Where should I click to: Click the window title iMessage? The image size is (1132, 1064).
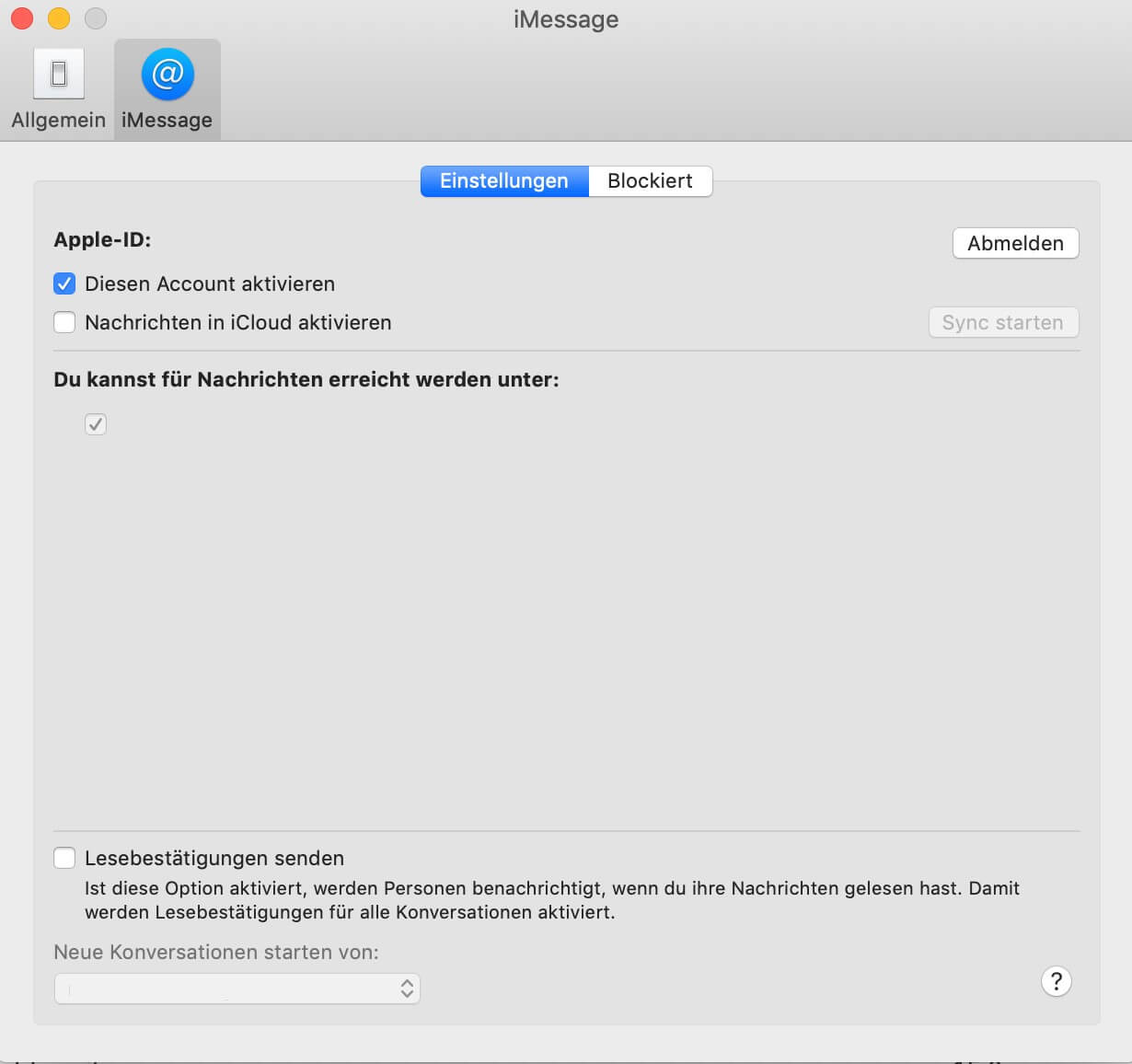pos(566,19)
